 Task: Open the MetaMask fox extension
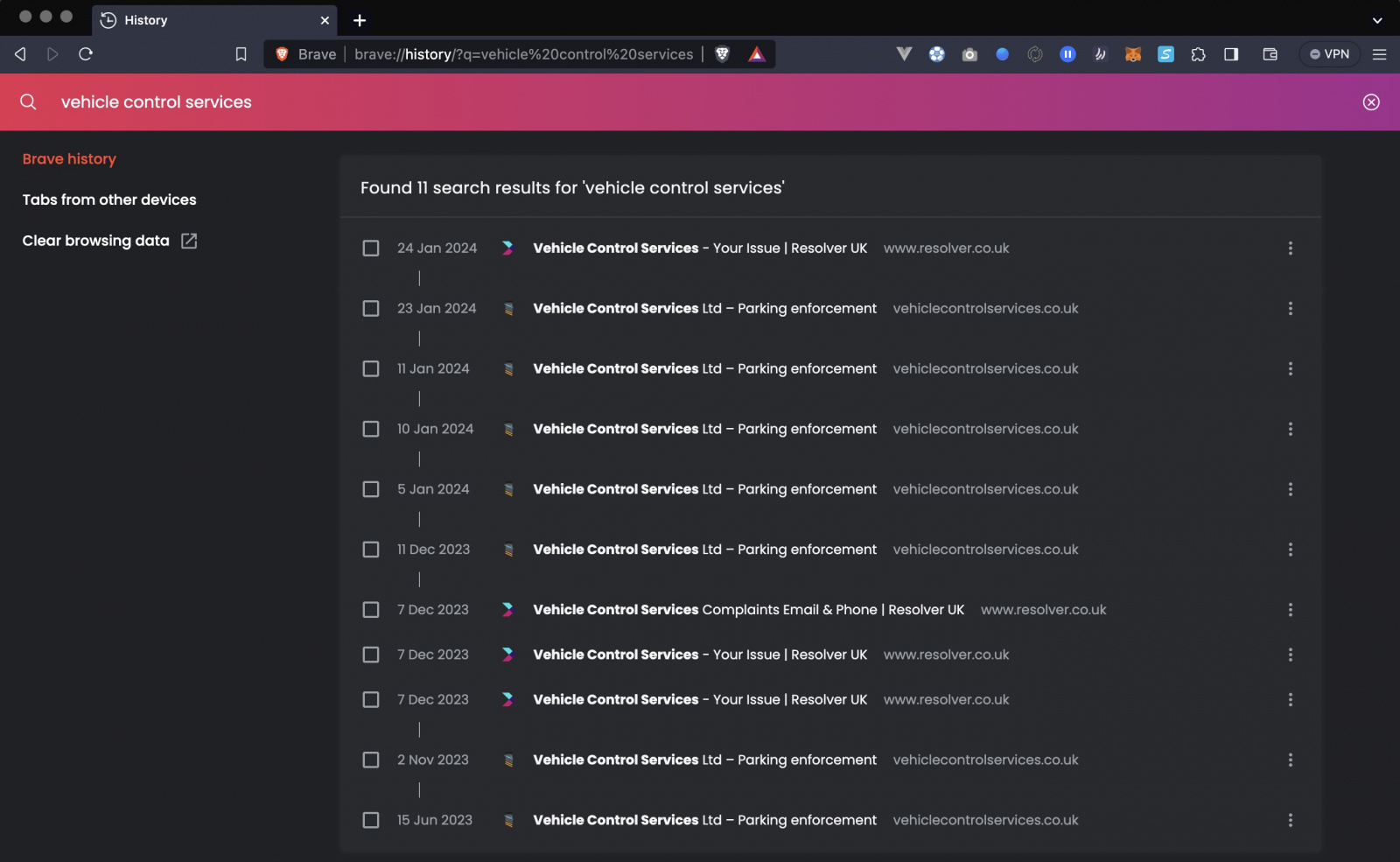coord(1133,54)
